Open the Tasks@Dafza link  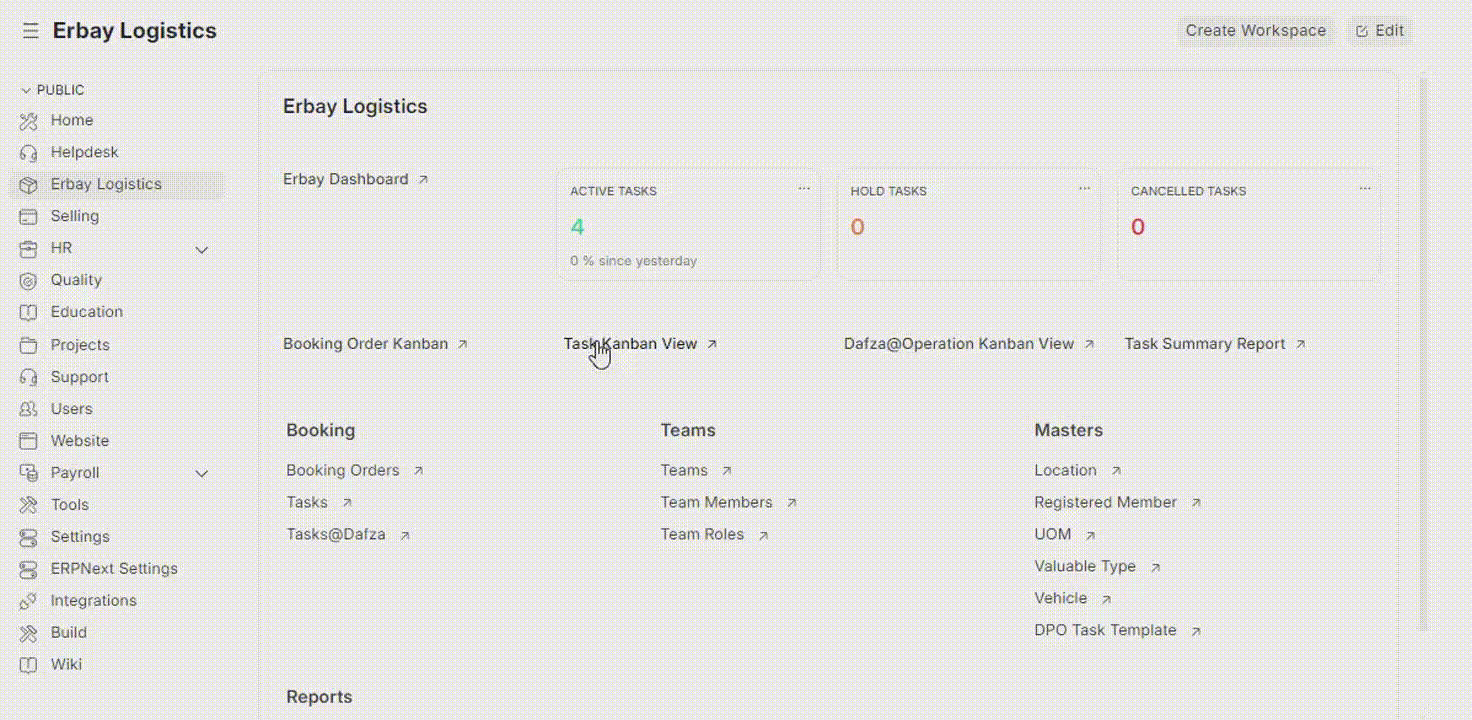coord(336,534)
